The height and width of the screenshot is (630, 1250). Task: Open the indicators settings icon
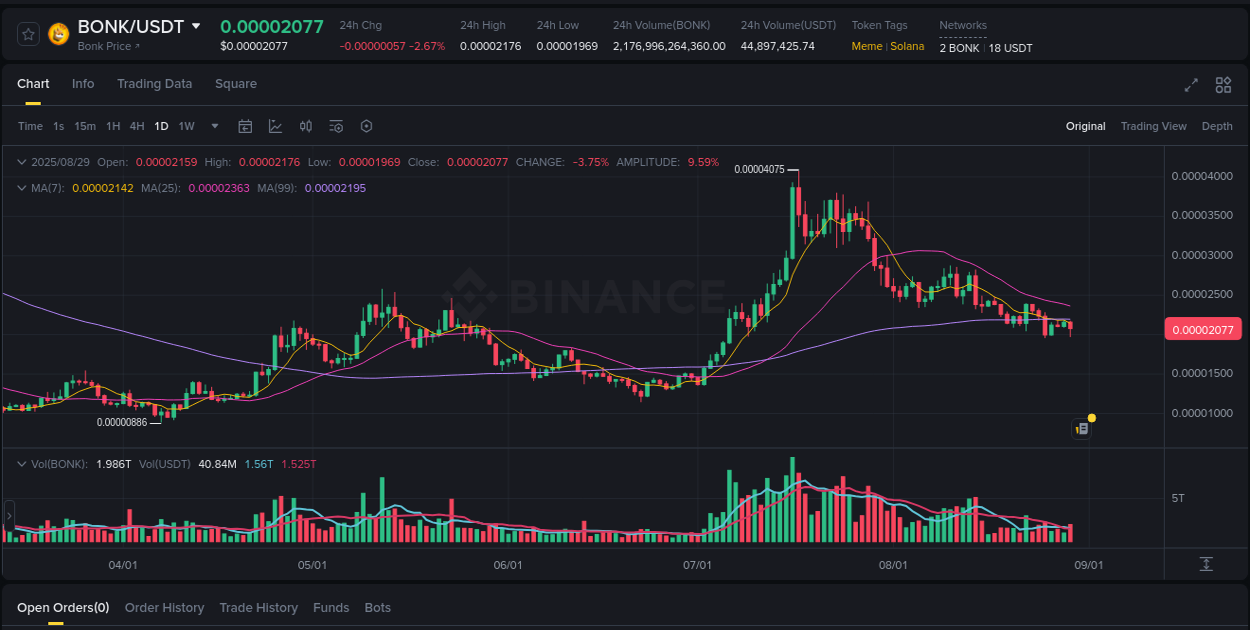click(x=336, y=126)
